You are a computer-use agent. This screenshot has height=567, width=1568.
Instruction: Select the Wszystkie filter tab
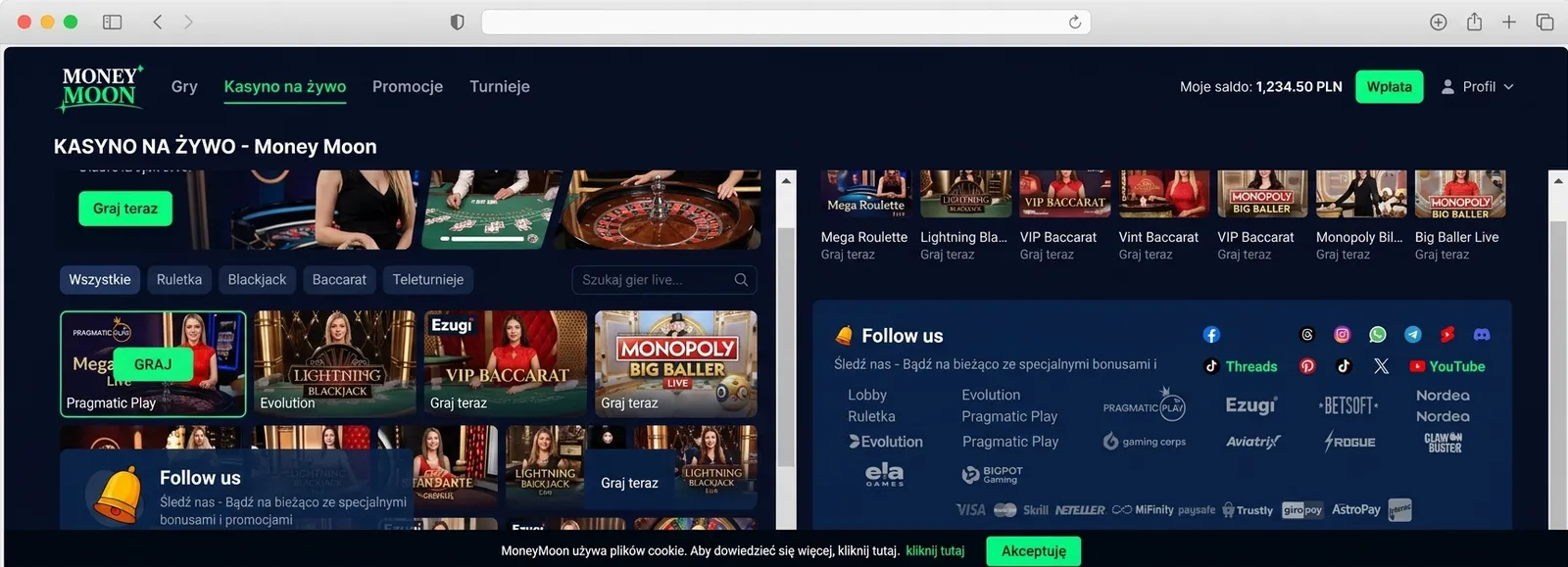click(x=100, y=280)
